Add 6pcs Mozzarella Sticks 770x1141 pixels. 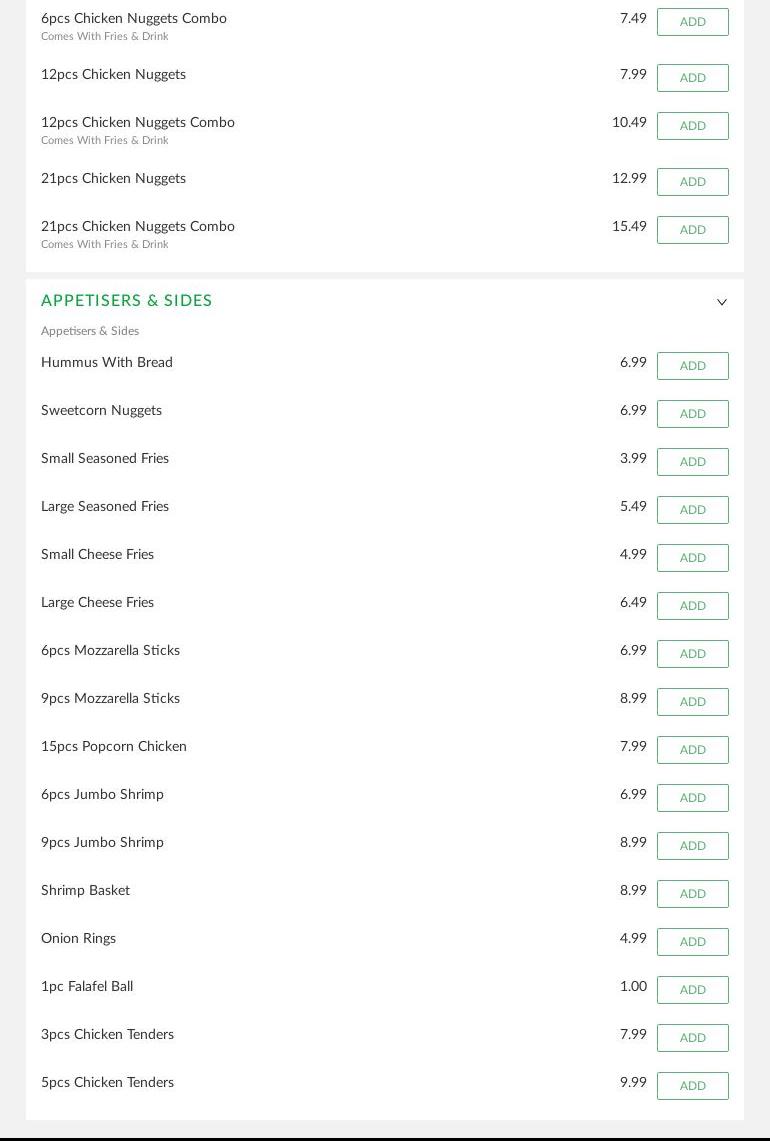pyautogui.click(x=692, y=654)
